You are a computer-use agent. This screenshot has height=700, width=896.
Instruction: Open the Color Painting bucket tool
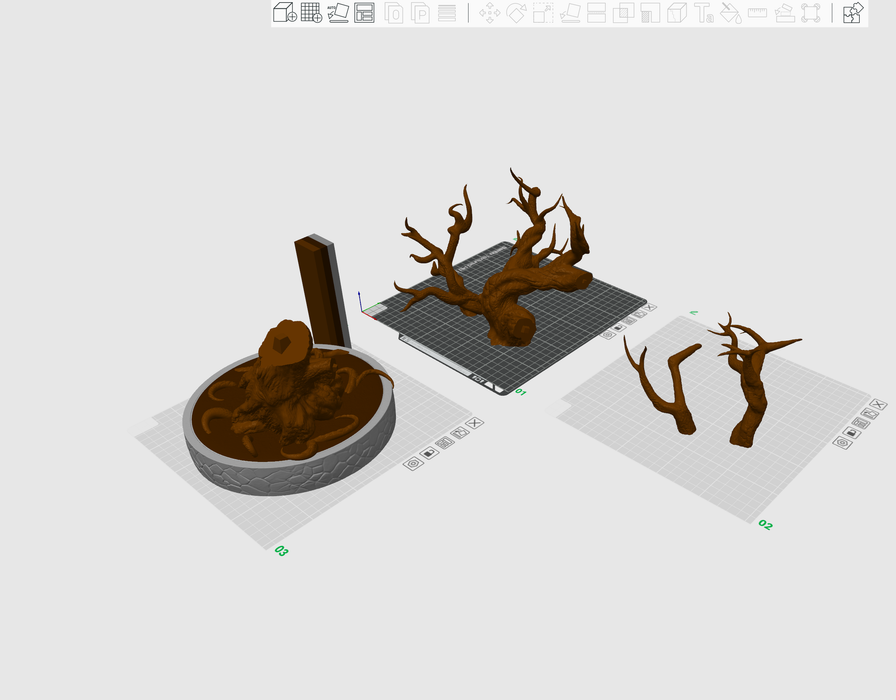click(x=731, y=13)
